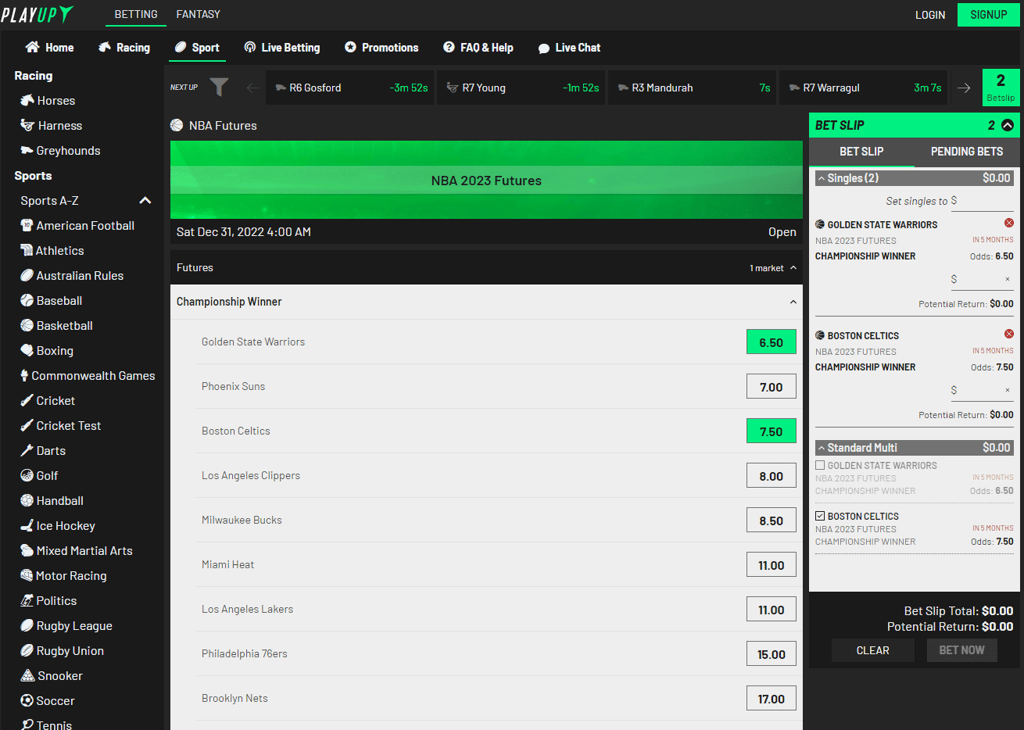Open R3 Mandurah race
The height and width of the screenshot is (730, 1024).
click(692, 87)
